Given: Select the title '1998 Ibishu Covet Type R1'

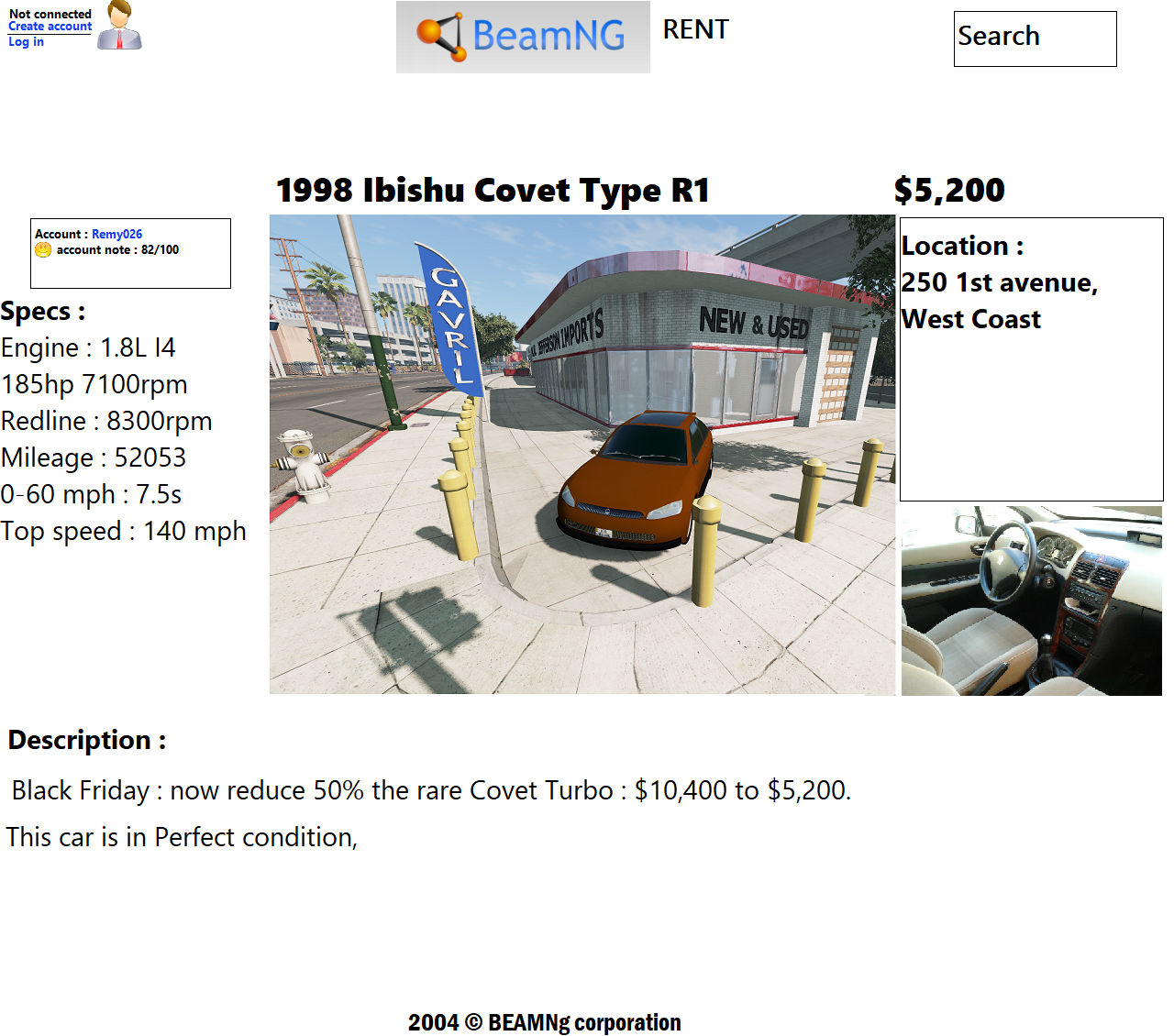Looking at the screenshot, I should (x=493, y=191).
